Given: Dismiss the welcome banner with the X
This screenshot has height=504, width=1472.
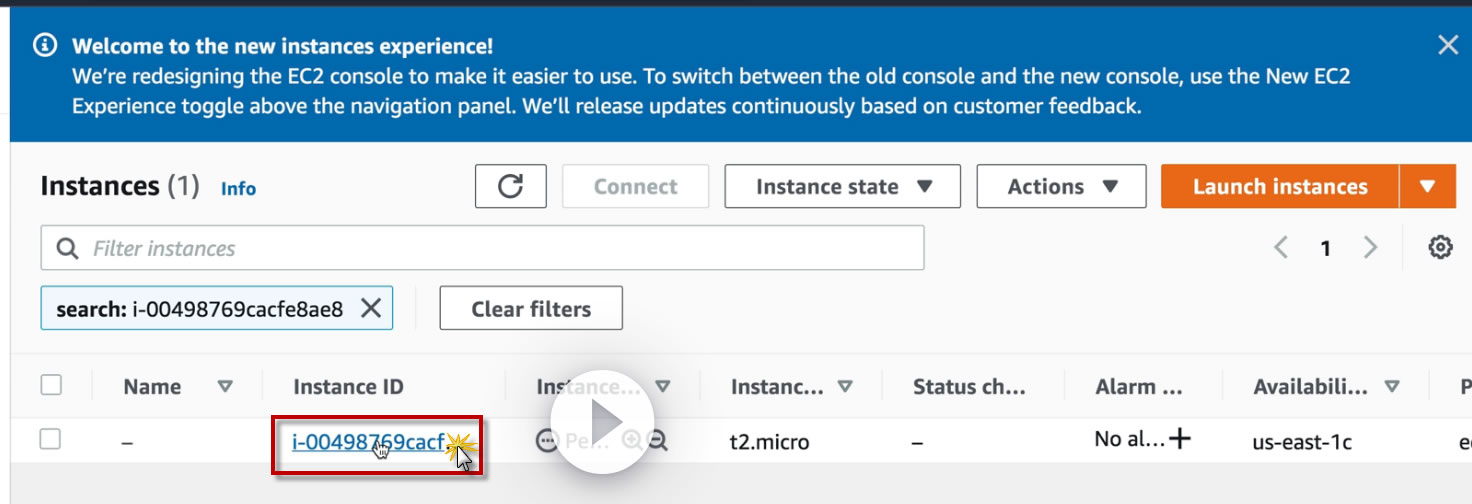Looking at the screenshot, I should point(1447,45).
